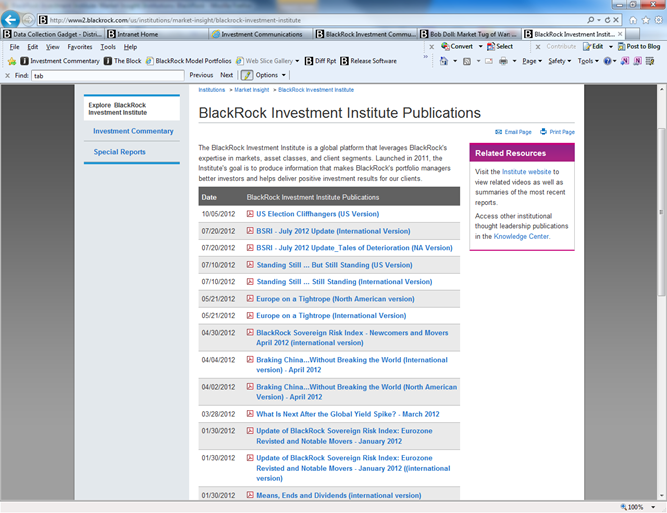Open the Home icon at top right
The width and height of the screenshot is (667, 513).
(633, 20)
